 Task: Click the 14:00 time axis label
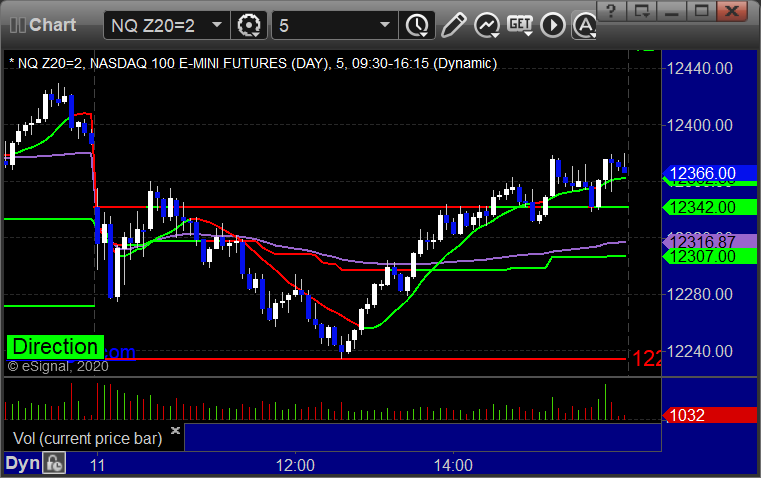coord(453,465)
